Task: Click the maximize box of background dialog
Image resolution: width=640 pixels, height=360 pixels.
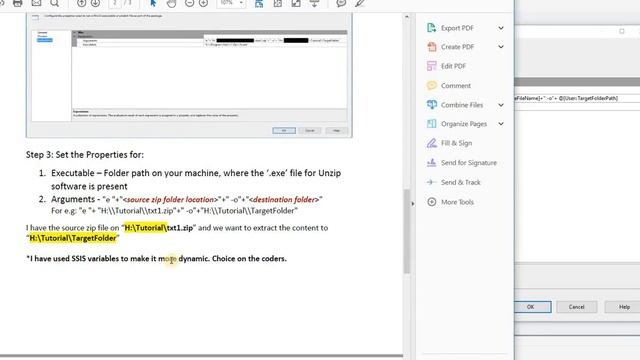Action: [x=622, y=31]
